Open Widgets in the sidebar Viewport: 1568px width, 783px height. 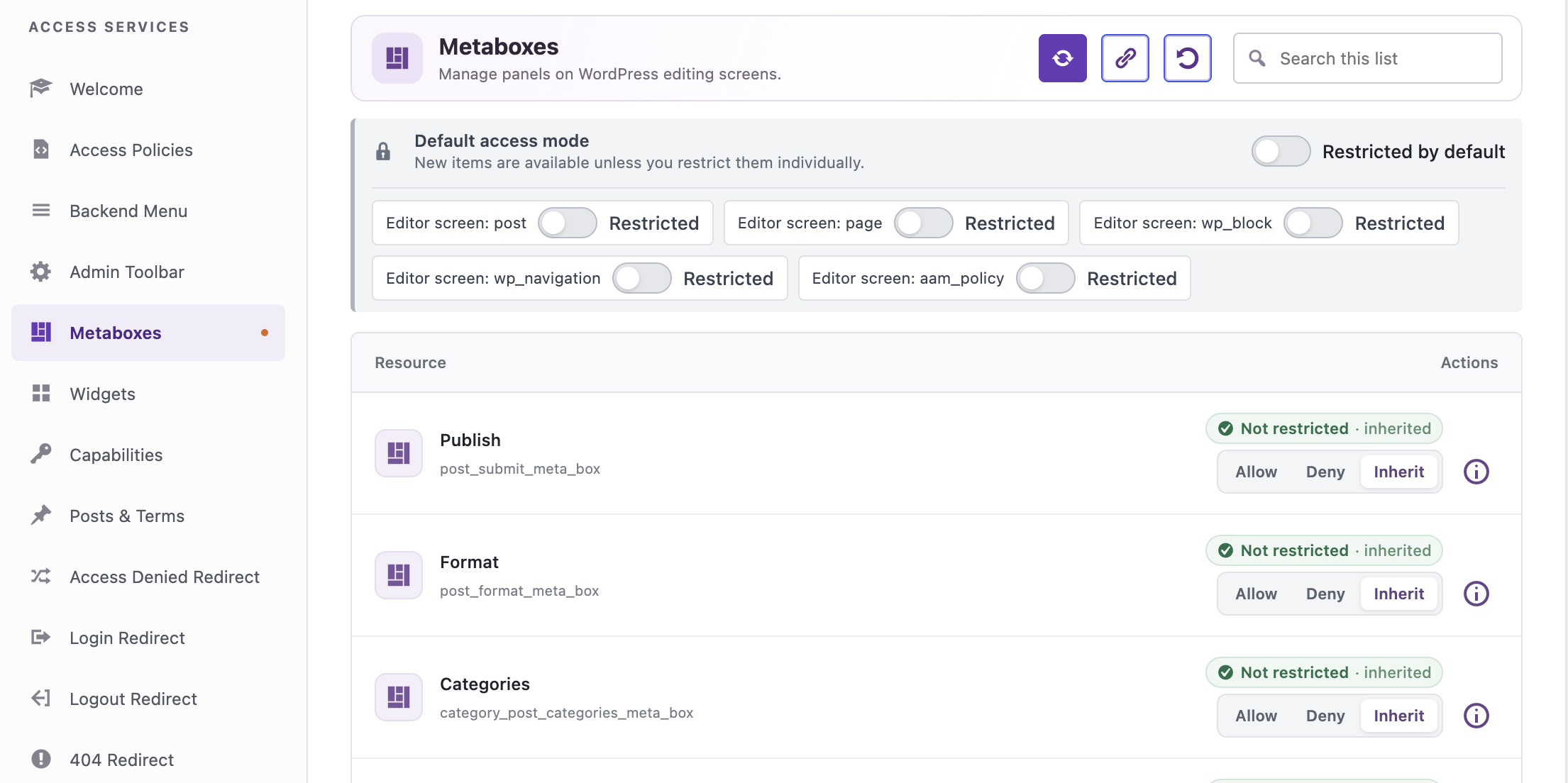148,394
